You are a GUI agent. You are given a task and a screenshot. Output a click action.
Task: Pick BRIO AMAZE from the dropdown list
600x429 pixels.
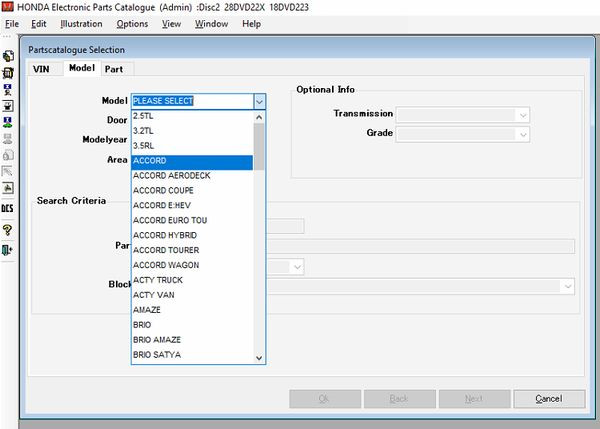coord(157,340)
